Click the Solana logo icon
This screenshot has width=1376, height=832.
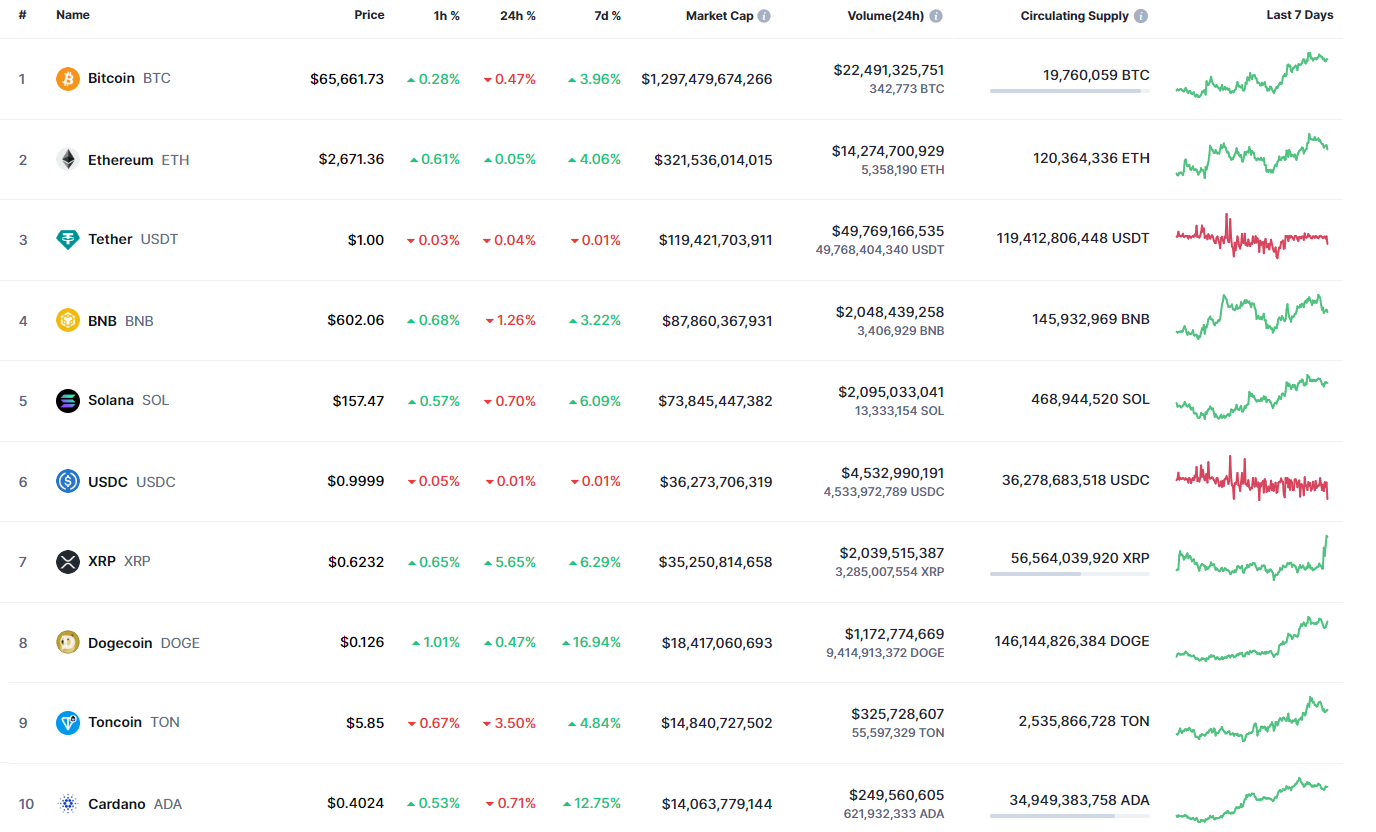pyautogui.click(x=68, y=401)
